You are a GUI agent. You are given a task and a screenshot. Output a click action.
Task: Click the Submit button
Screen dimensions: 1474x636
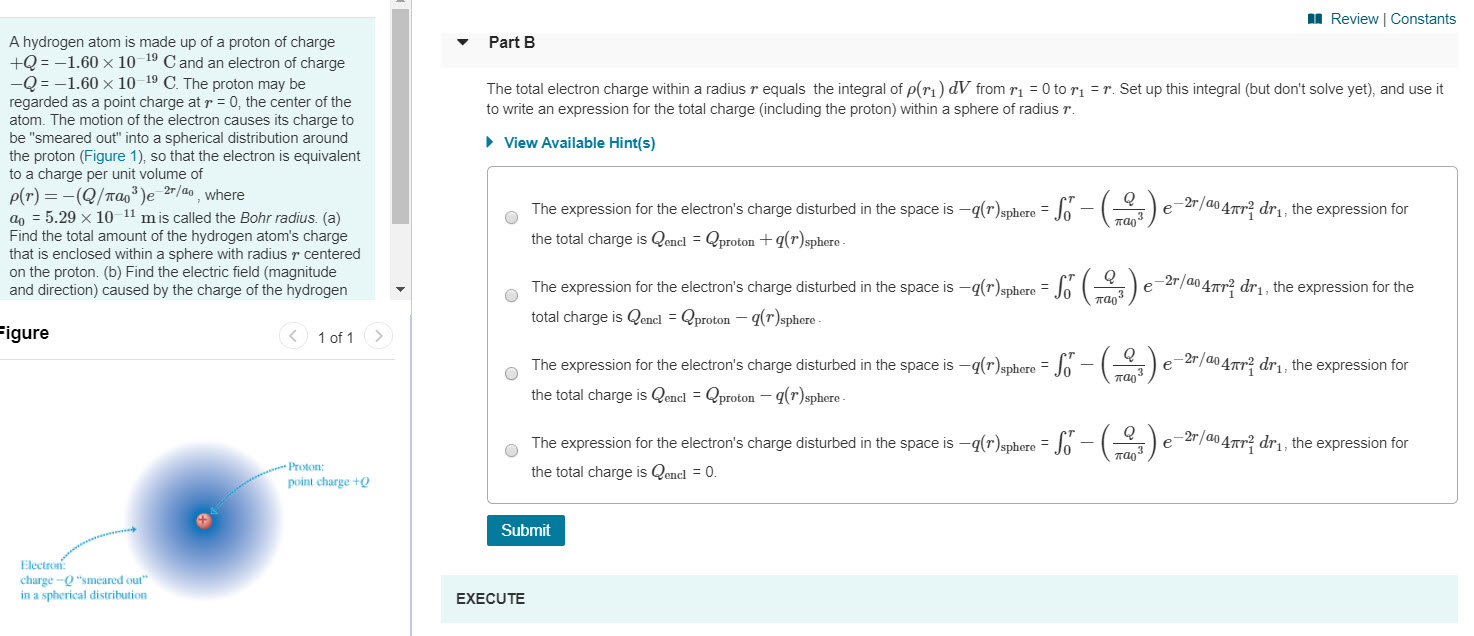click(x=525, y=530)
